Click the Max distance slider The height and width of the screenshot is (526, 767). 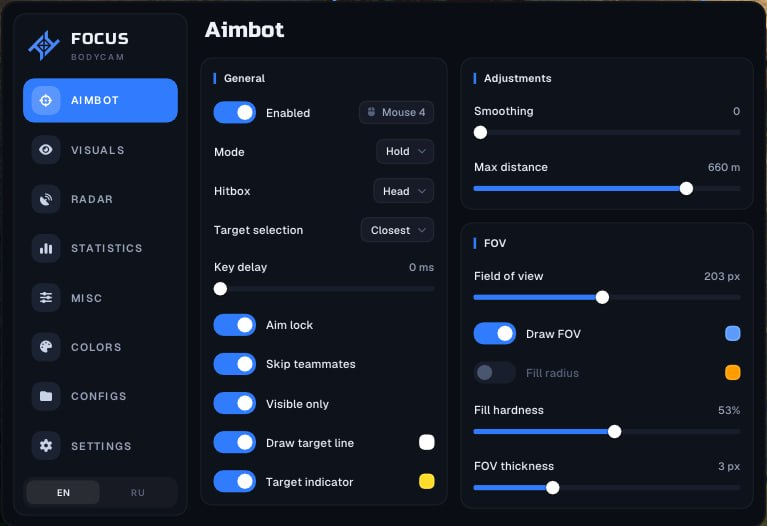pyautogui.click(x=607, y=188)
